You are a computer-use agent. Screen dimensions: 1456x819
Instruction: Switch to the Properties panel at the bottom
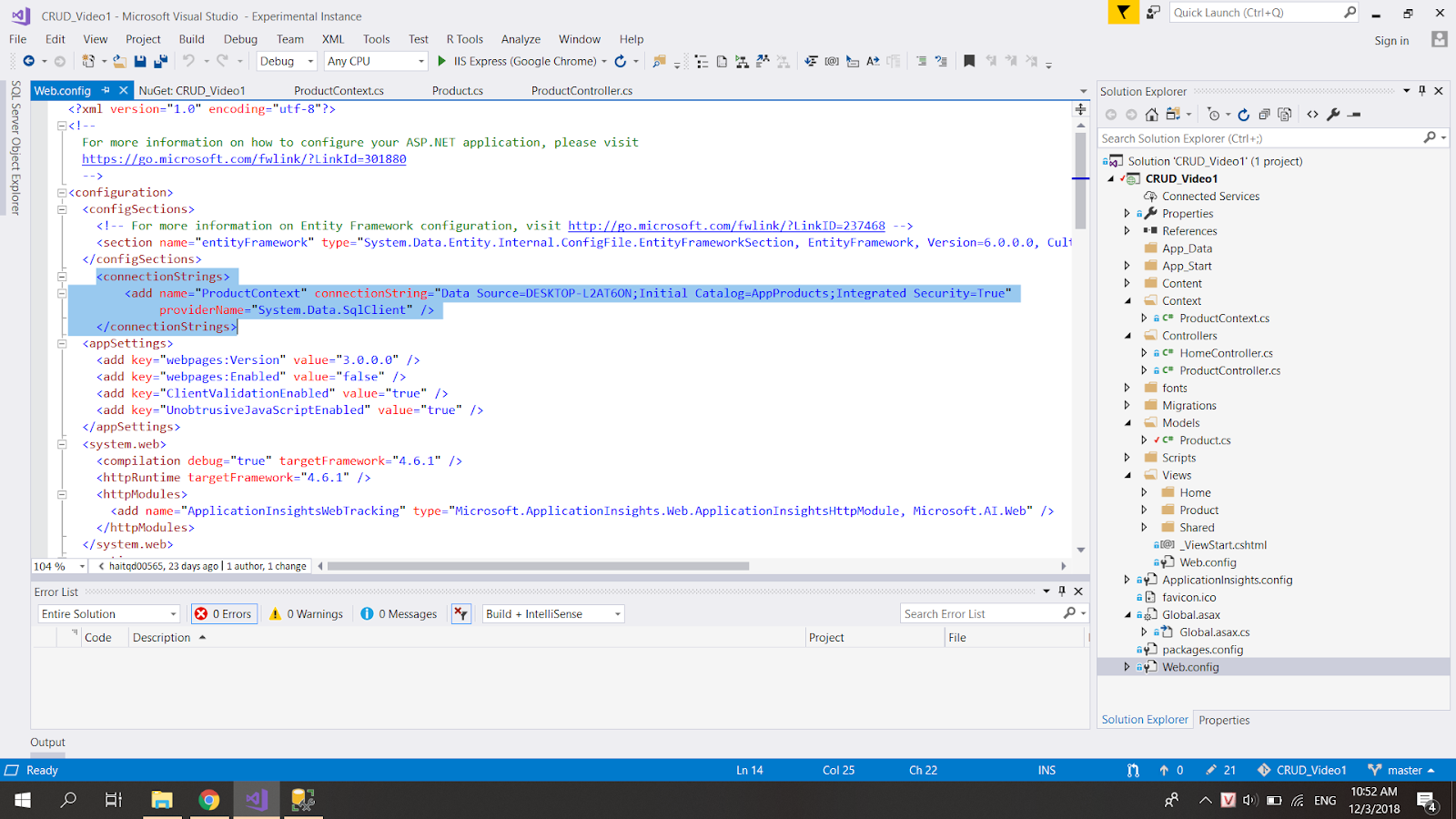tap(1224, 720)
